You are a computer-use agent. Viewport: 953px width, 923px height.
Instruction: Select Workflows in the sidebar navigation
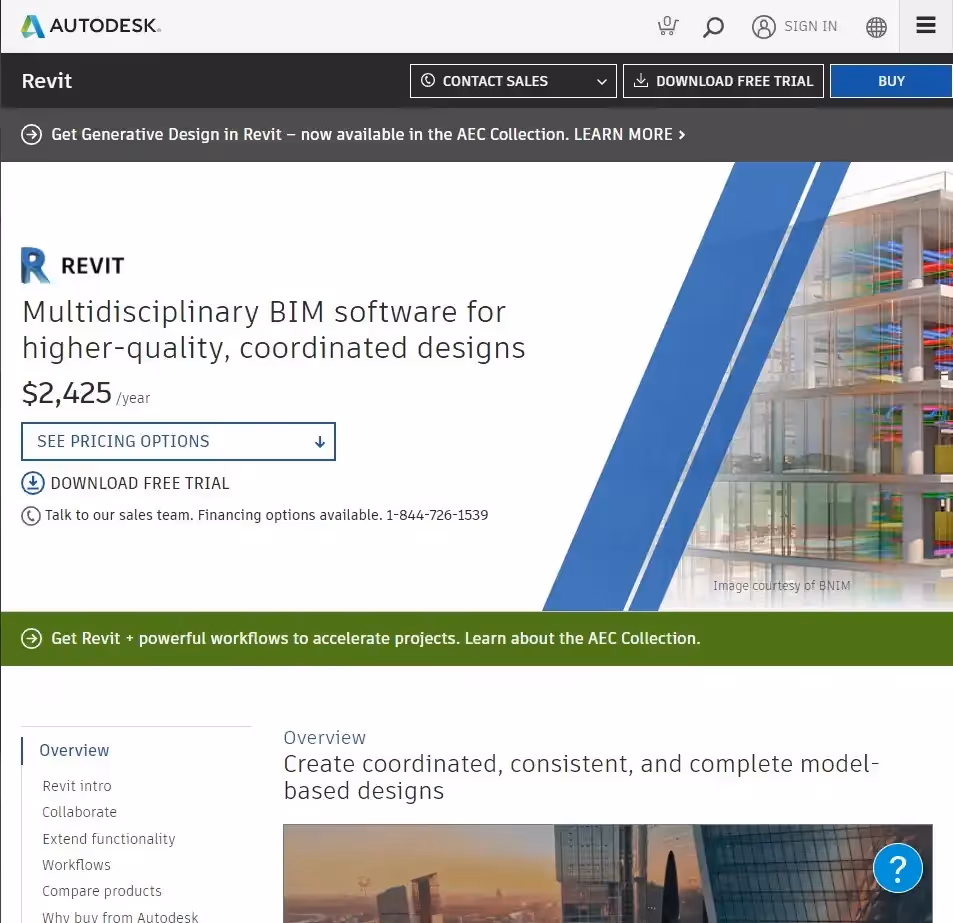click(x=76, y=864)
